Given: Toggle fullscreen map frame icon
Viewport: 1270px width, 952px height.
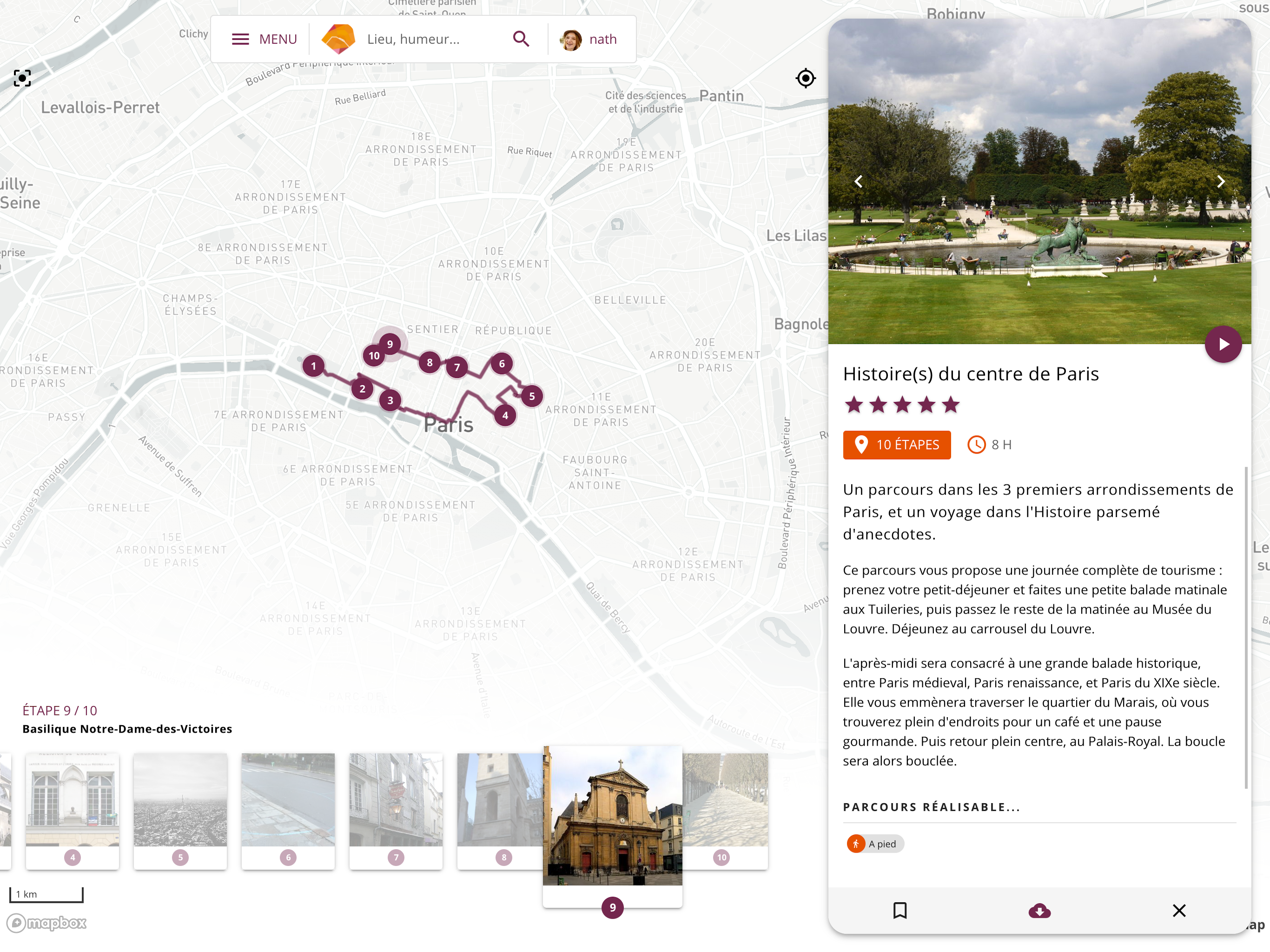Looking at the screenshot, I should pos(22,78).
